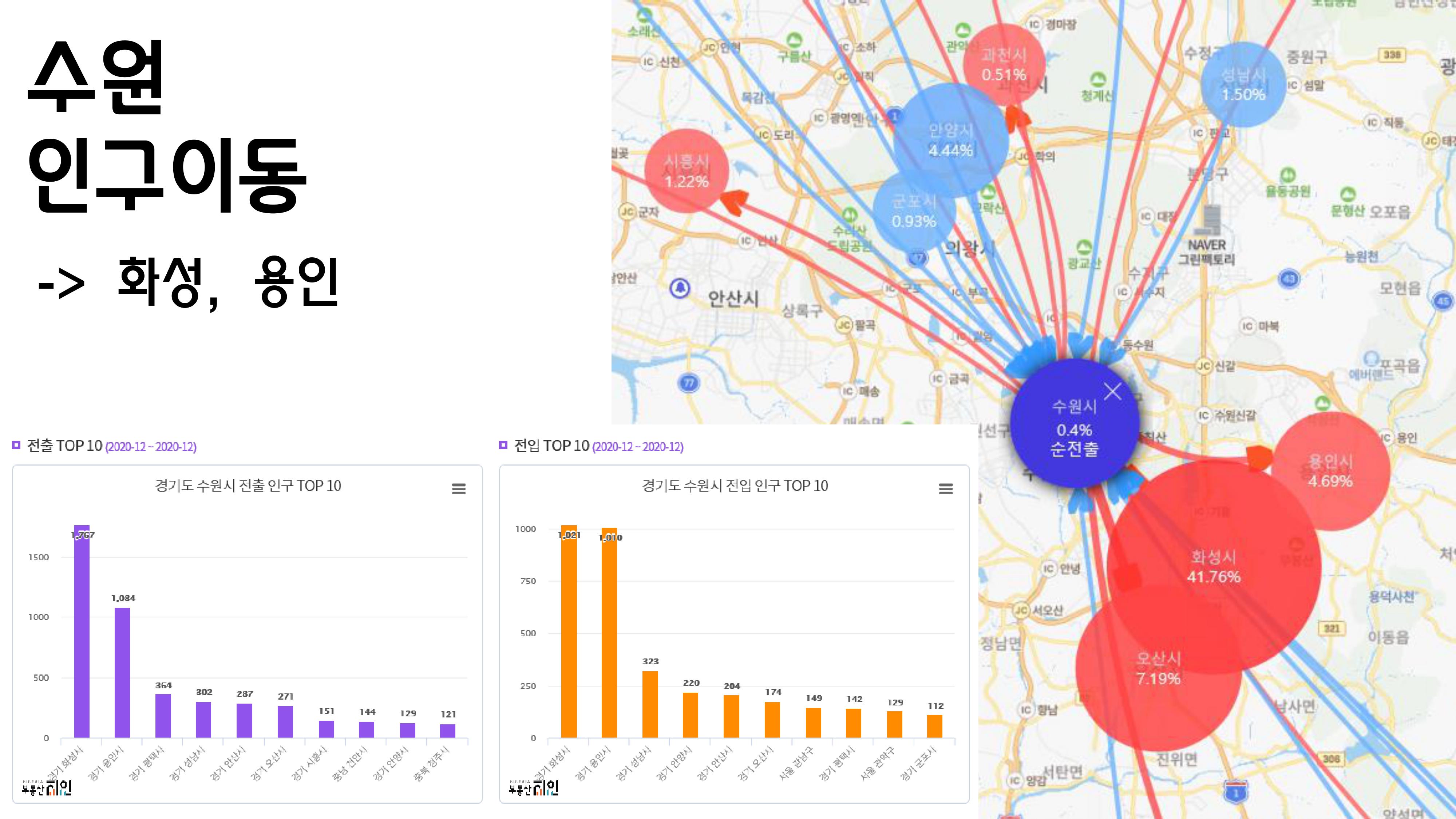Click the purple square icon beside 전입 TOP 10

click(x=503, y=446)
